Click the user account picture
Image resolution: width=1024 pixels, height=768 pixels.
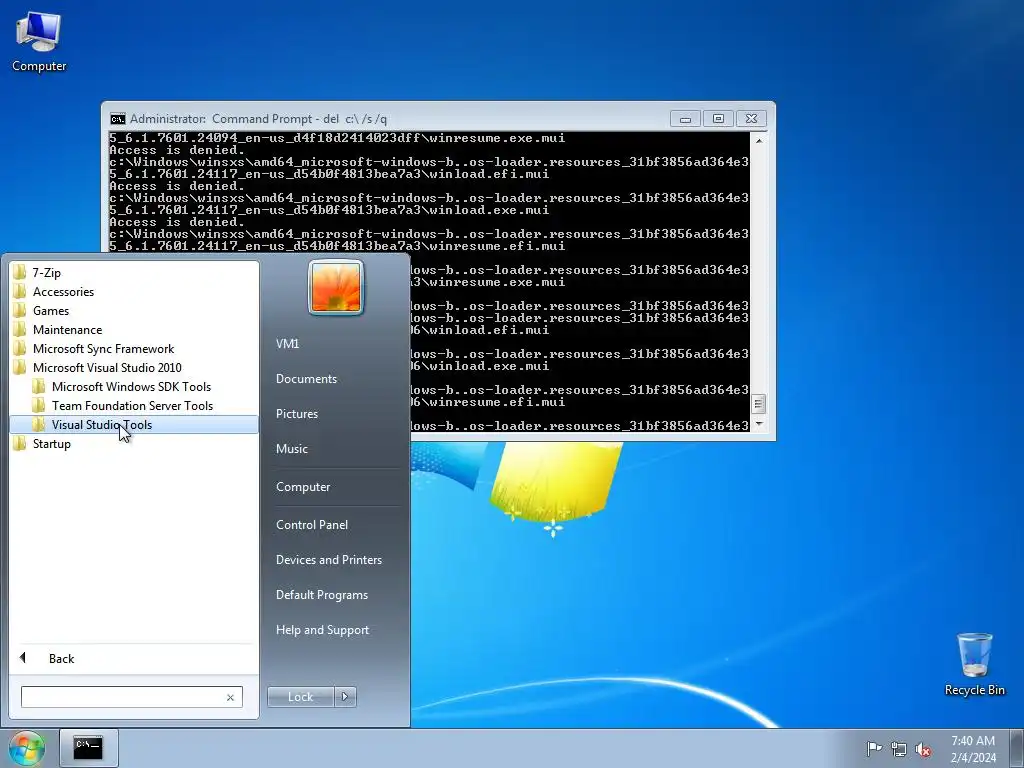(x=336, y=287)
